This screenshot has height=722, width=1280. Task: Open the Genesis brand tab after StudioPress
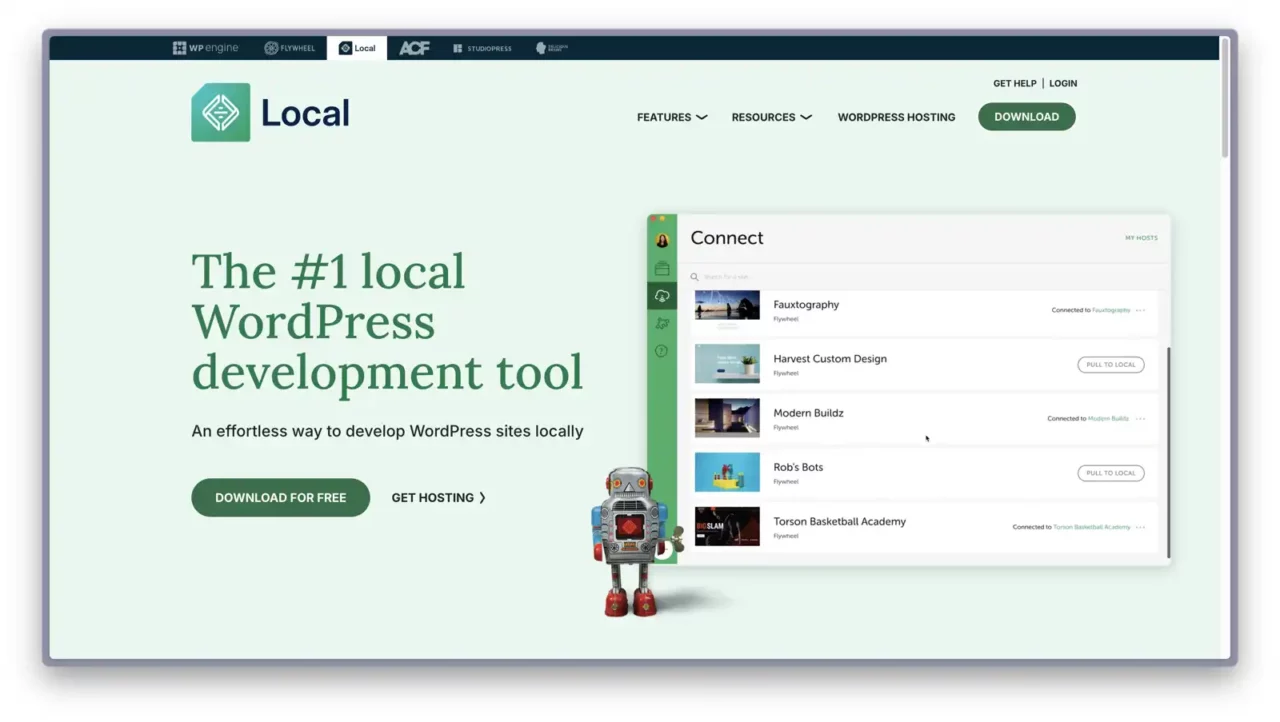(x=551, y=48)
